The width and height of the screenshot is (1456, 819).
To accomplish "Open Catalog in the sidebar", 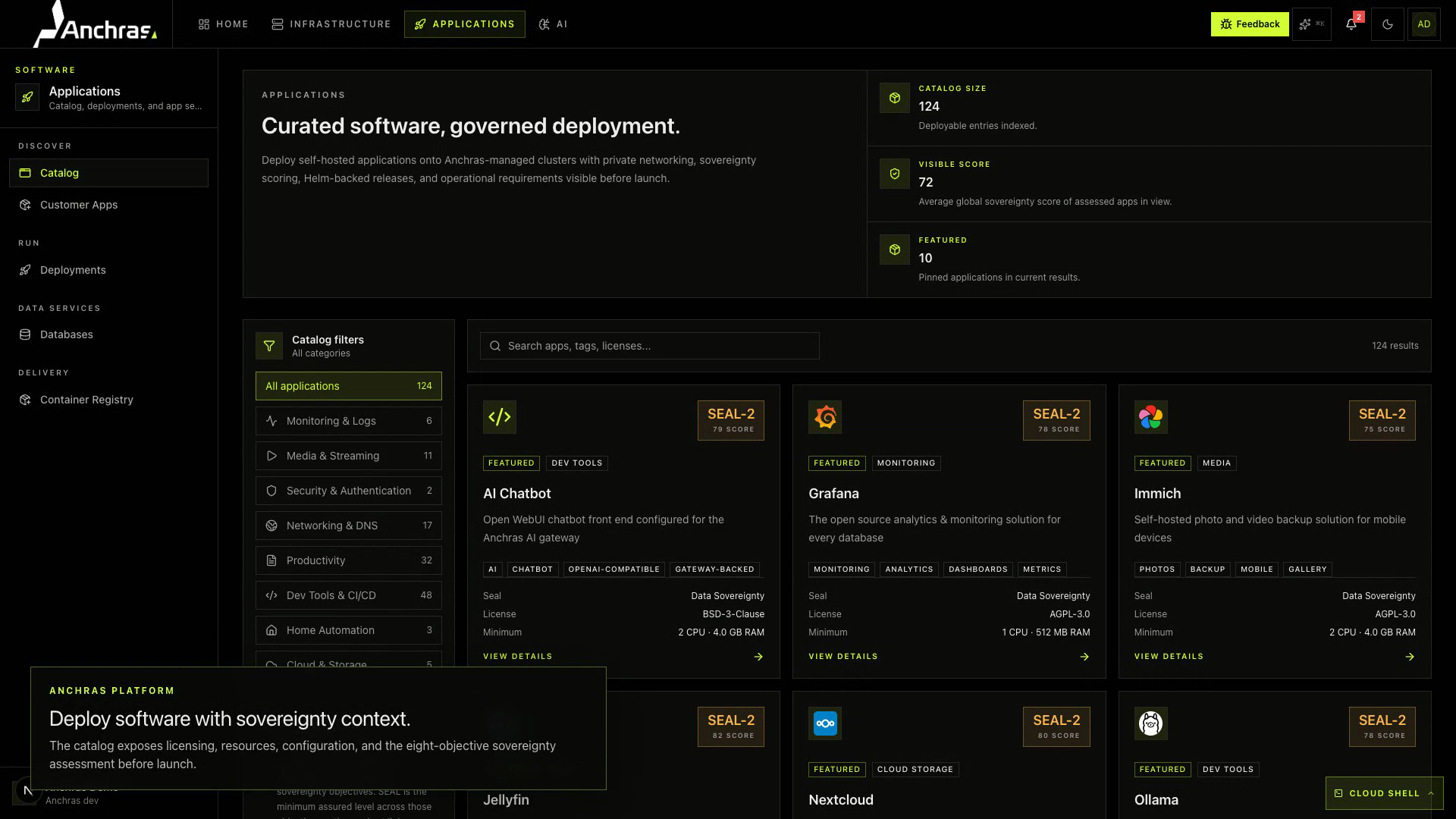I will coord(108,173).
